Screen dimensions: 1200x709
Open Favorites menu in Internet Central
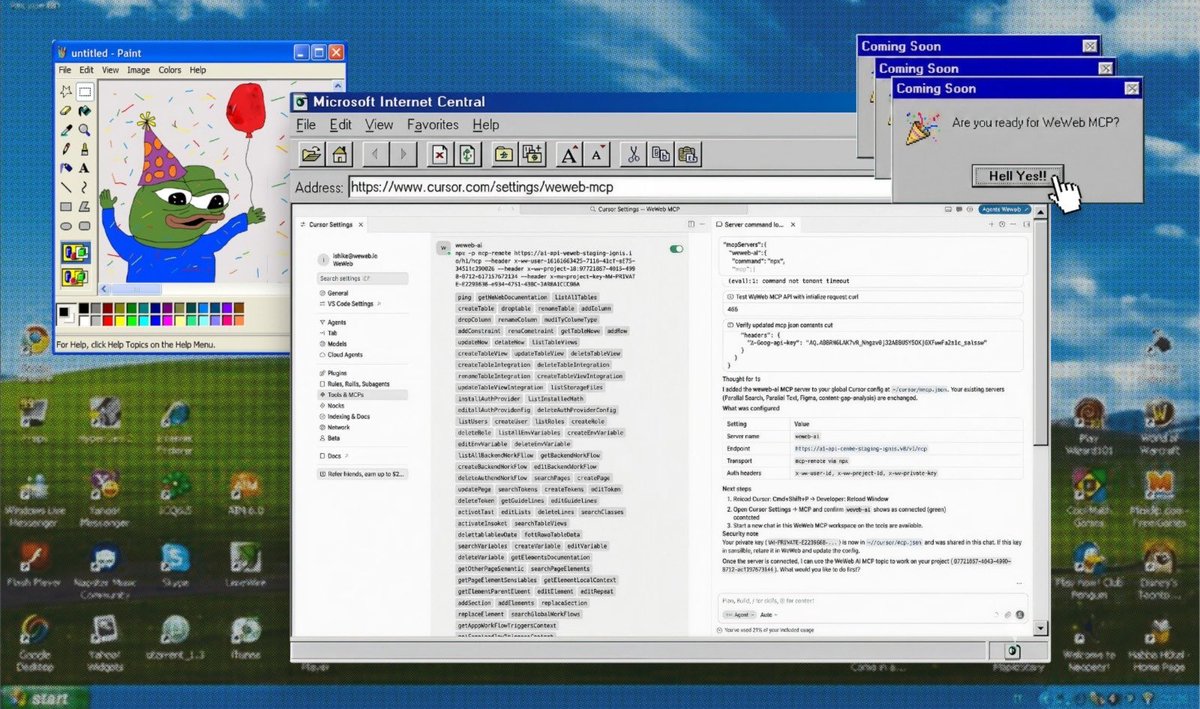click(x=433, y=125)
